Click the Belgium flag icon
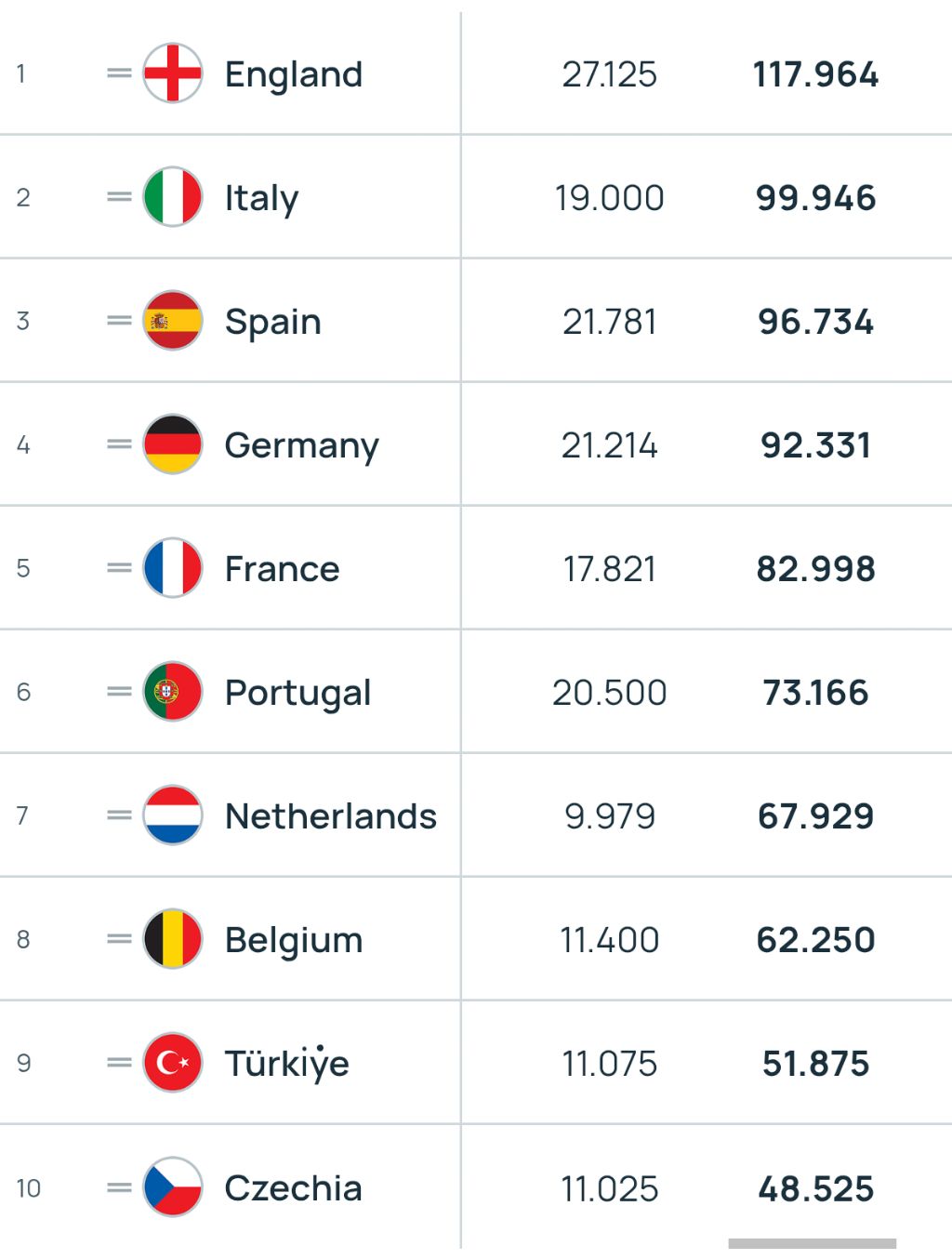952x1259 pixels. click(x=173, y=939)
